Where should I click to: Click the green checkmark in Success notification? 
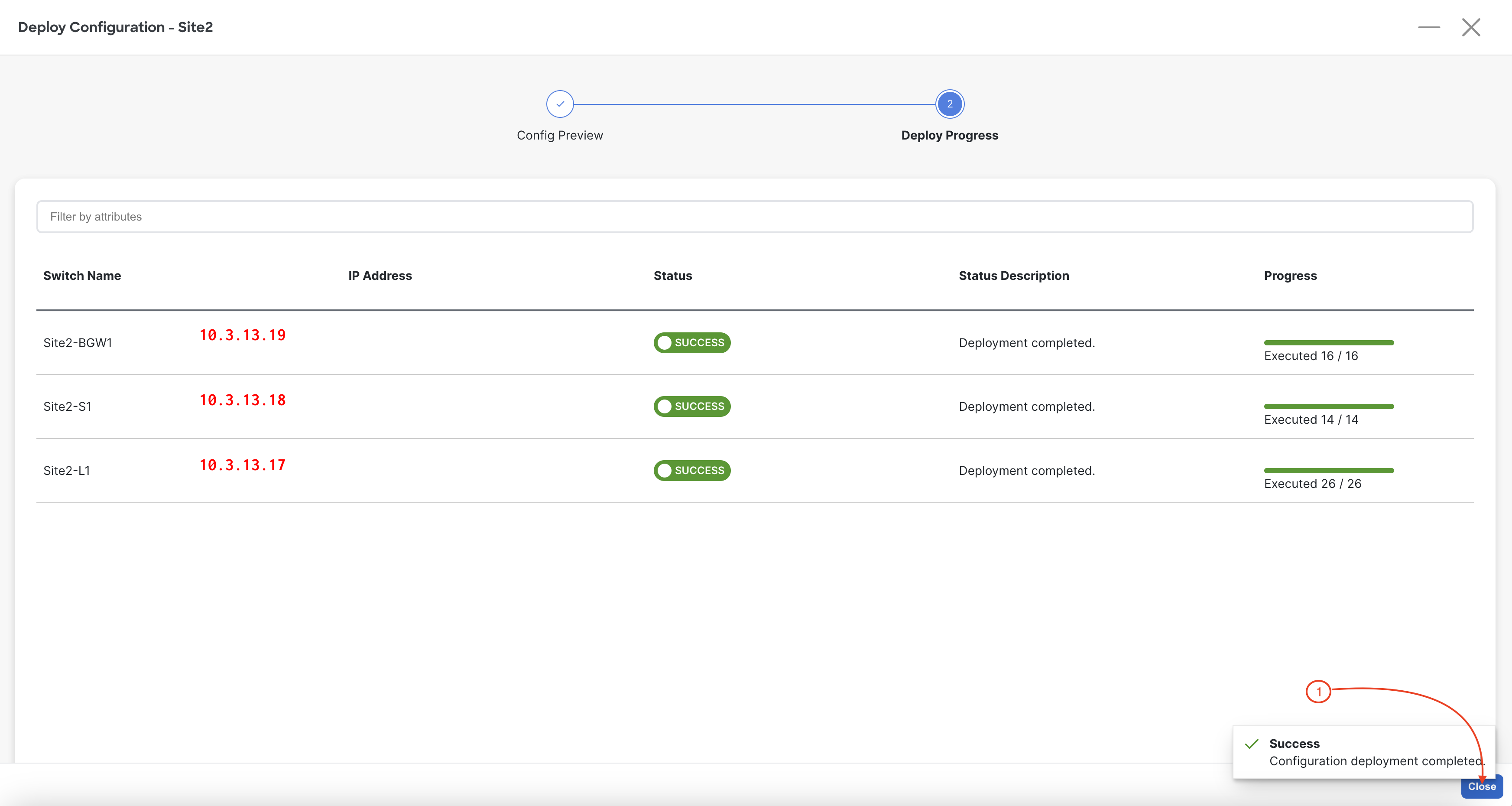pyautogui.click(x=1251, y=744)
